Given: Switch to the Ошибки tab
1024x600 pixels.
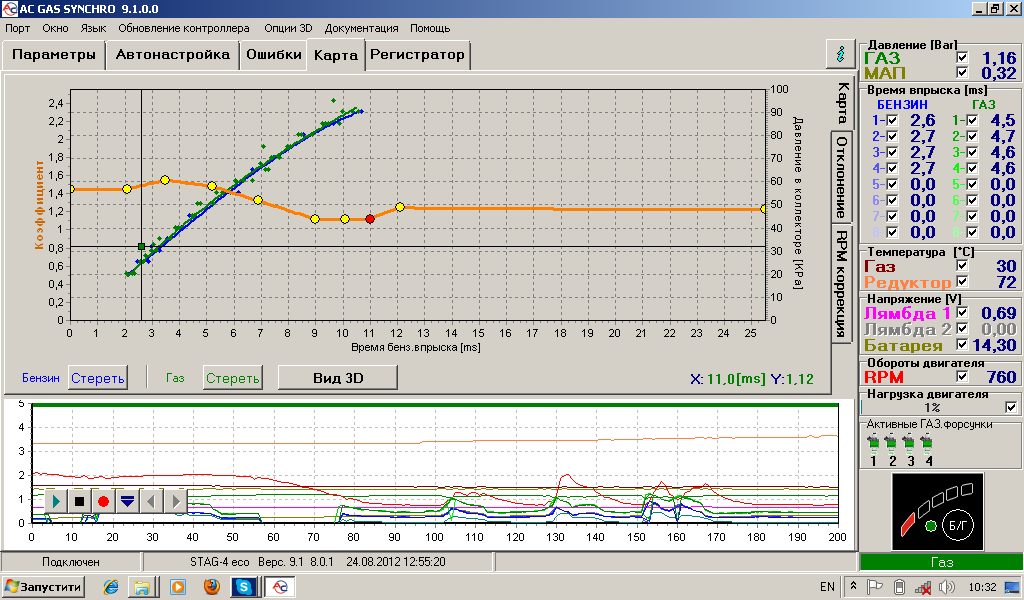Looking at the screenshot, I should 274,54.
